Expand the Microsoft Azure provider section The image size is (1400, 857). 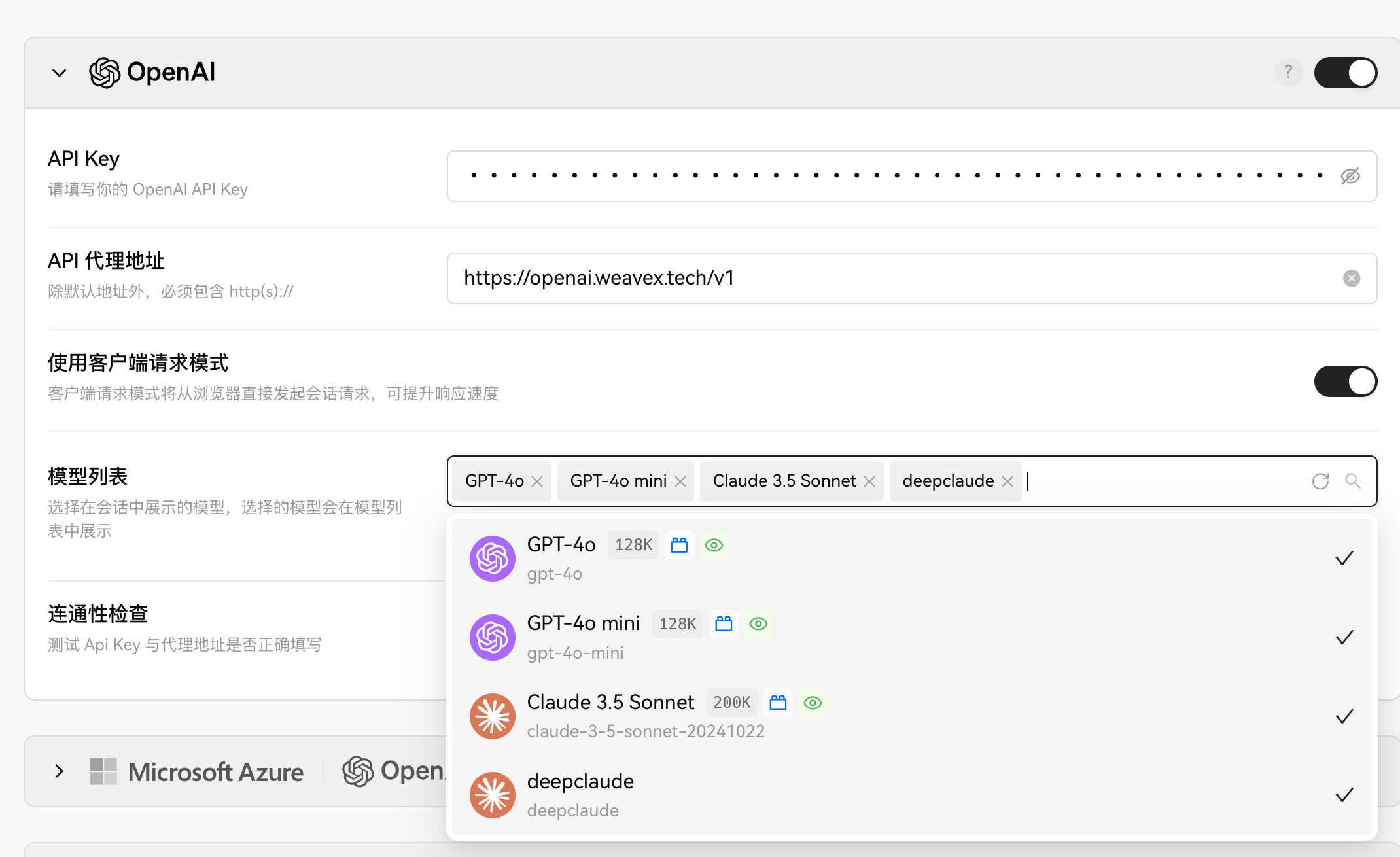60,771
